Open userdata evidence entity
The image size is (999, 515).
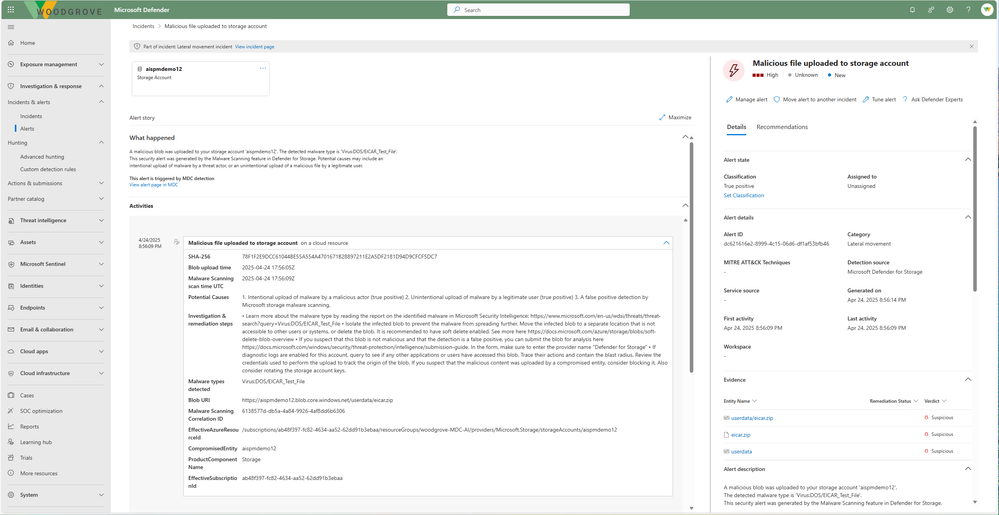pos(742,451)
